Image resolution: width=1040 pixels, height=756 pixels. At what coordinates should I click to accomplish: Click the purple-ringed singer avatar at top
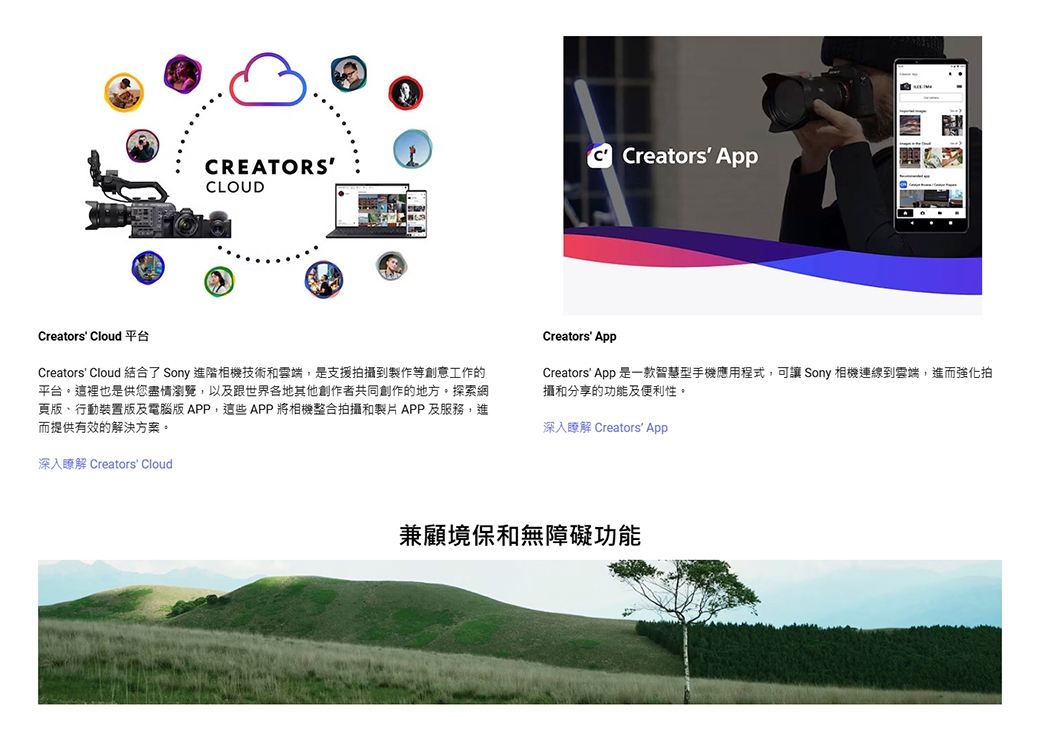182,73
